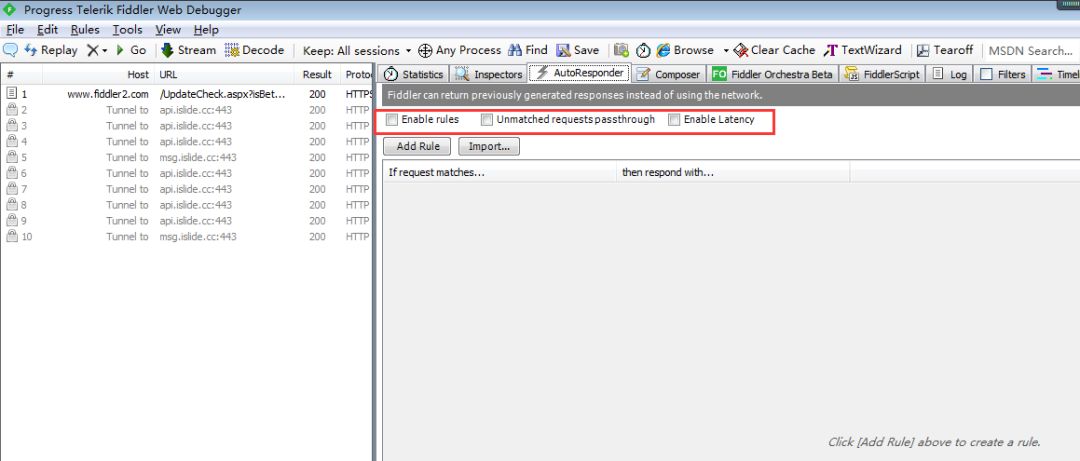The width and height of the screenshot is (1080, 461).
Task: Check Unmatched requests passthrough checkbox
Action: tap(487, 120)
